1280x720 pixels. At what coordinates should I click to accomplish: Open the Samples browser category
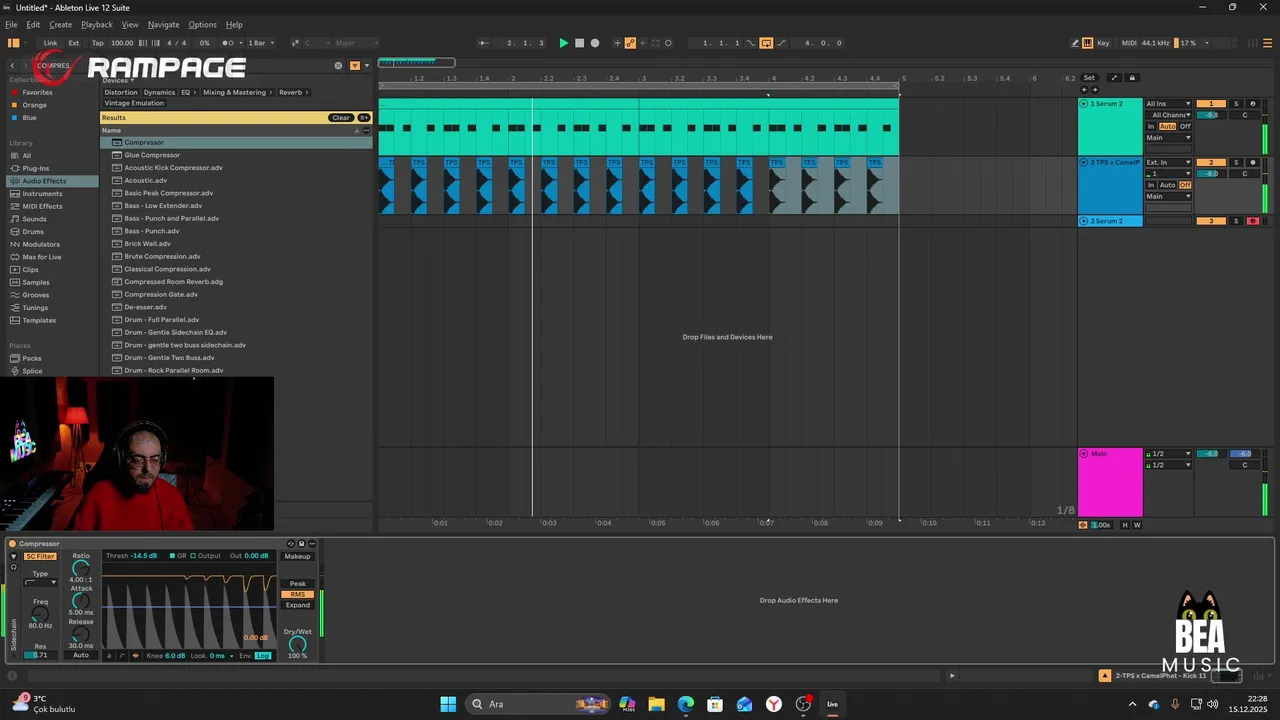36,282
